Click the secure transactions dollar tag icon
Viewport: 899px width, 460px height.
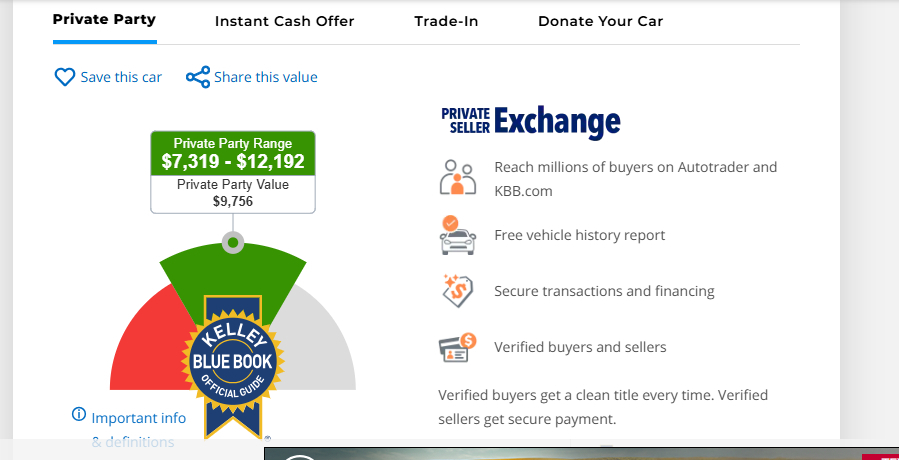tap(458, 291)
